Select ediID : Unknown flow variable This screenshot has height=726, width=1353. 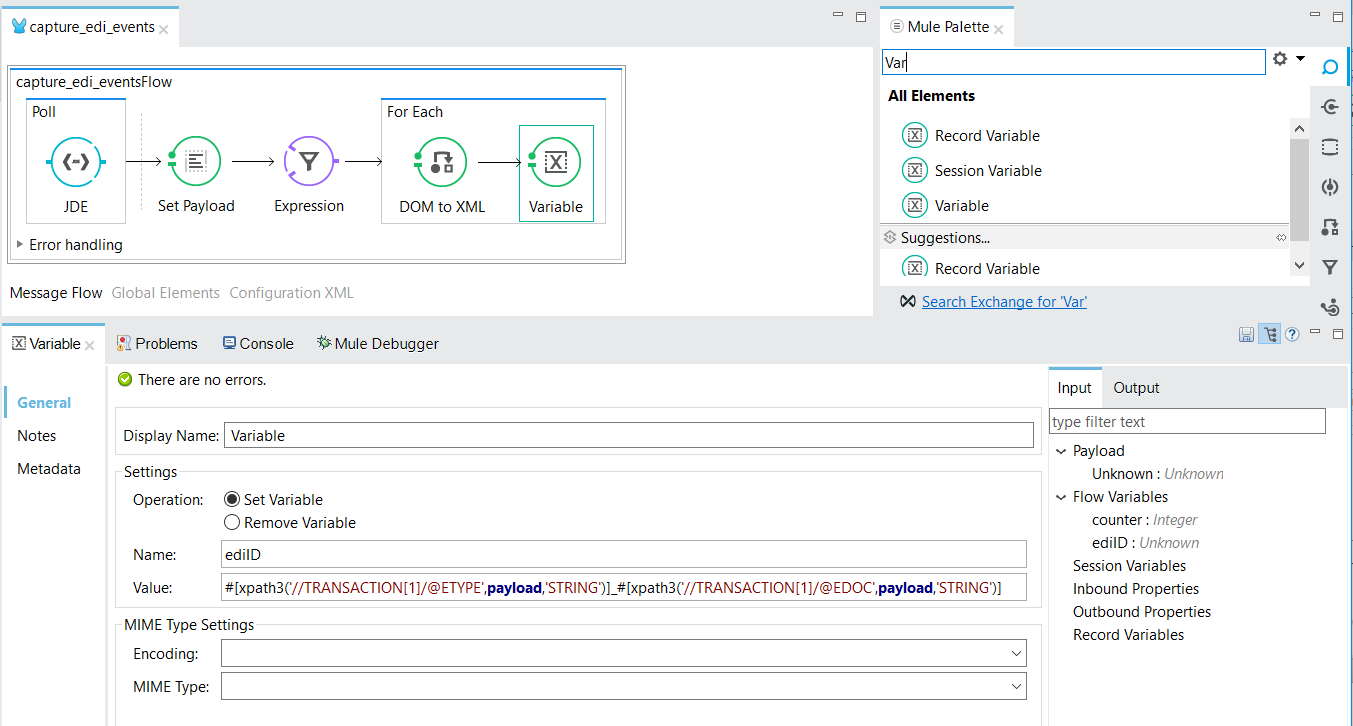tap(1146, 543)
